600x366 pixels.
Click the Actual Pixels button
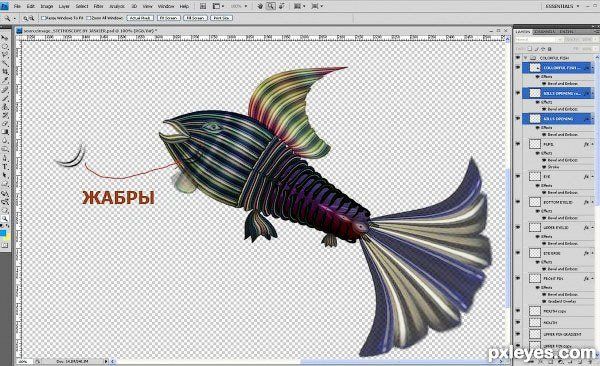(140, 18)
